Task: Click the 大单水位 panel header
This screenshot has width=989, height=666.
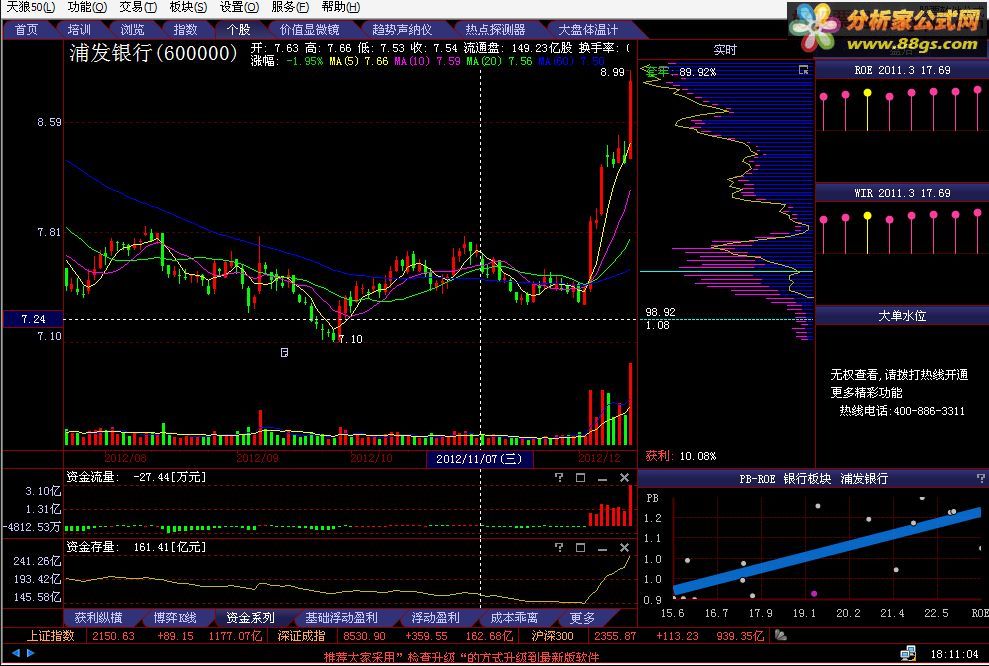Action: point(902,316)
